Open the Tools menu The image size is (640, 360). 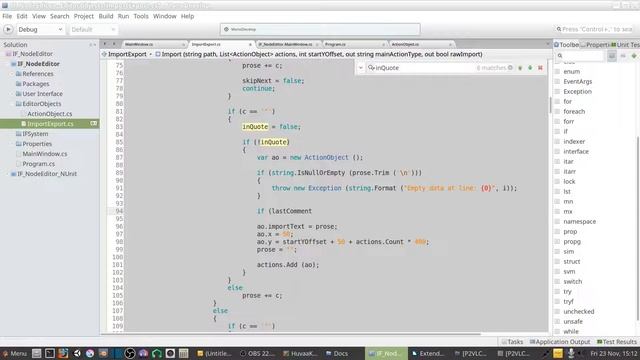coord(141,16)
